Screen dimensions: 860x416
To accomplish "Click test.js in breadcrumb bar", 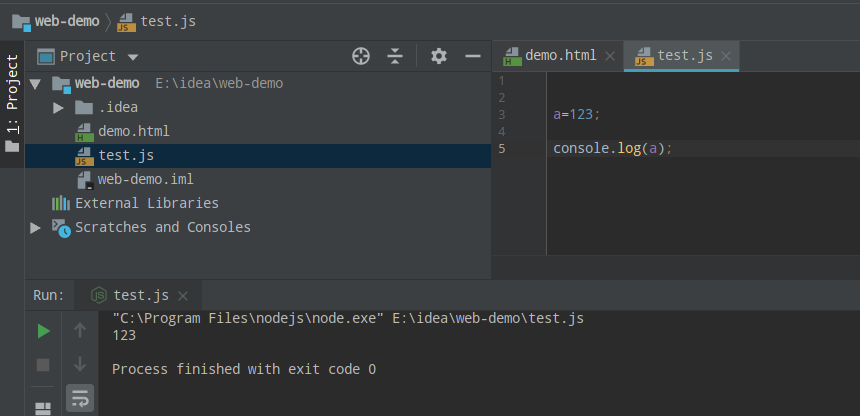I will click(156, 21).
